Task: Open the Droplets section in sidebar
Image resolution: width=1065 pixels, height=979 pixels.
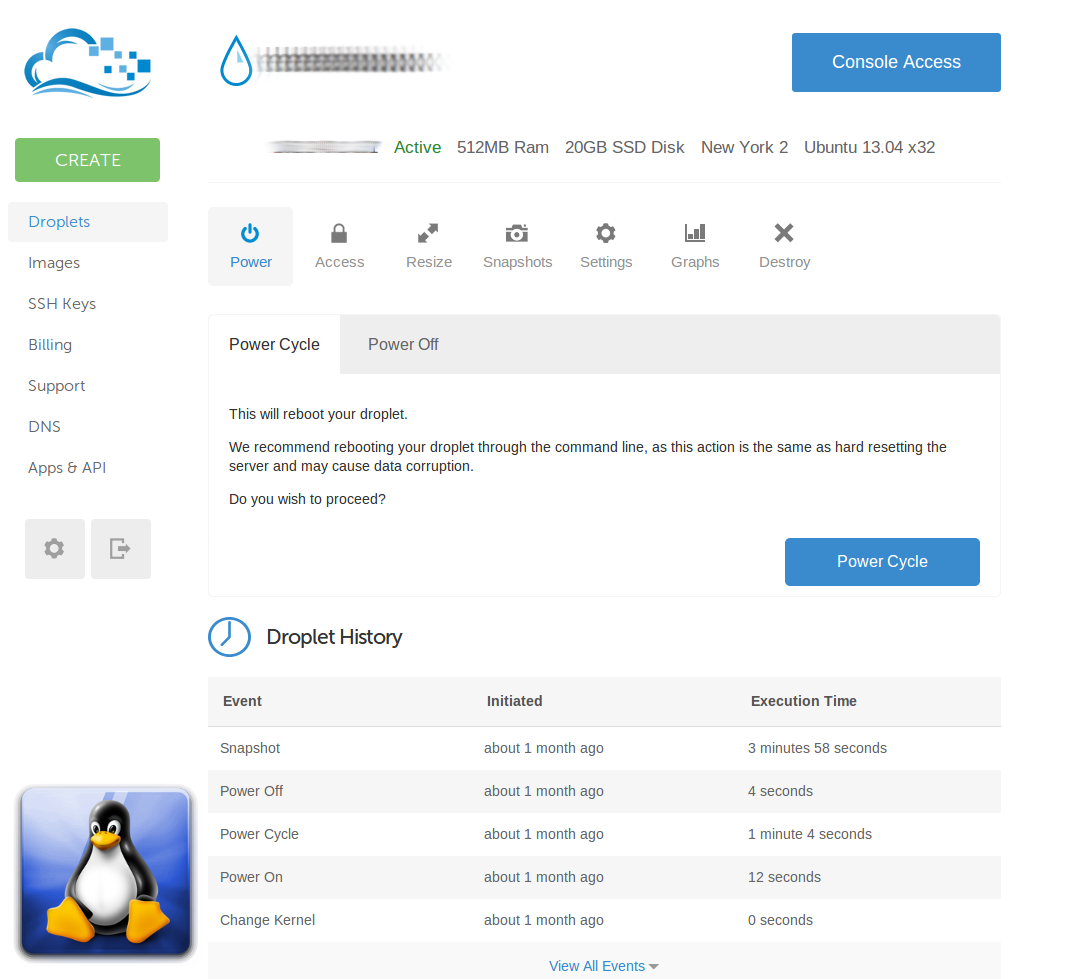Action: click(x=58, y=221)
